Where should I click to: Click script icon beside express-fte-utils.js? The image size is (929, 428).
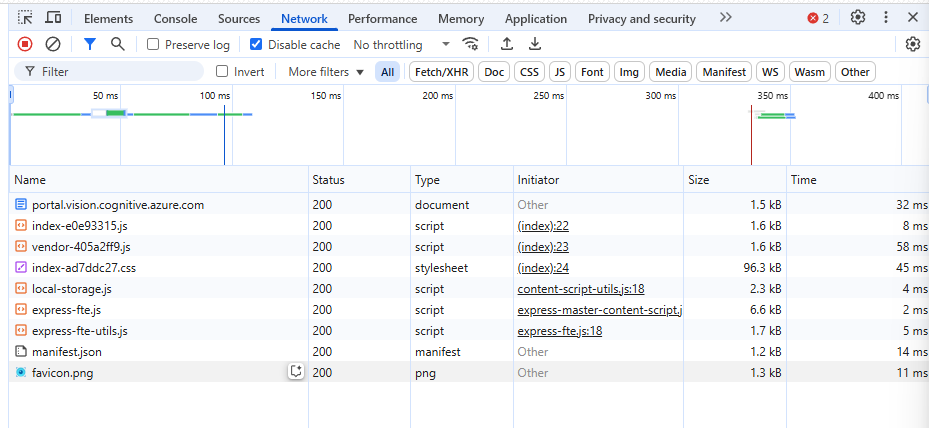click(x=21, y=331)
